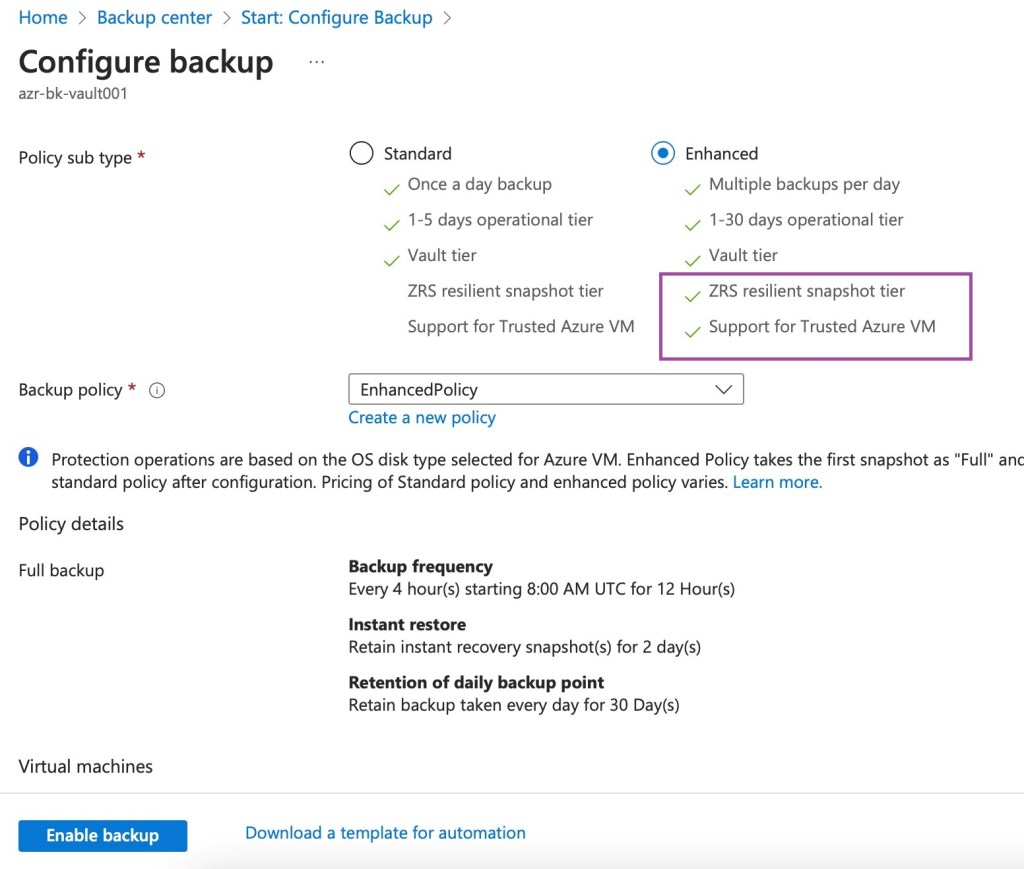Viewport: 1024px width, 869px height.
Task: Click the Backup policy info icon
Action: pos(156,391)
